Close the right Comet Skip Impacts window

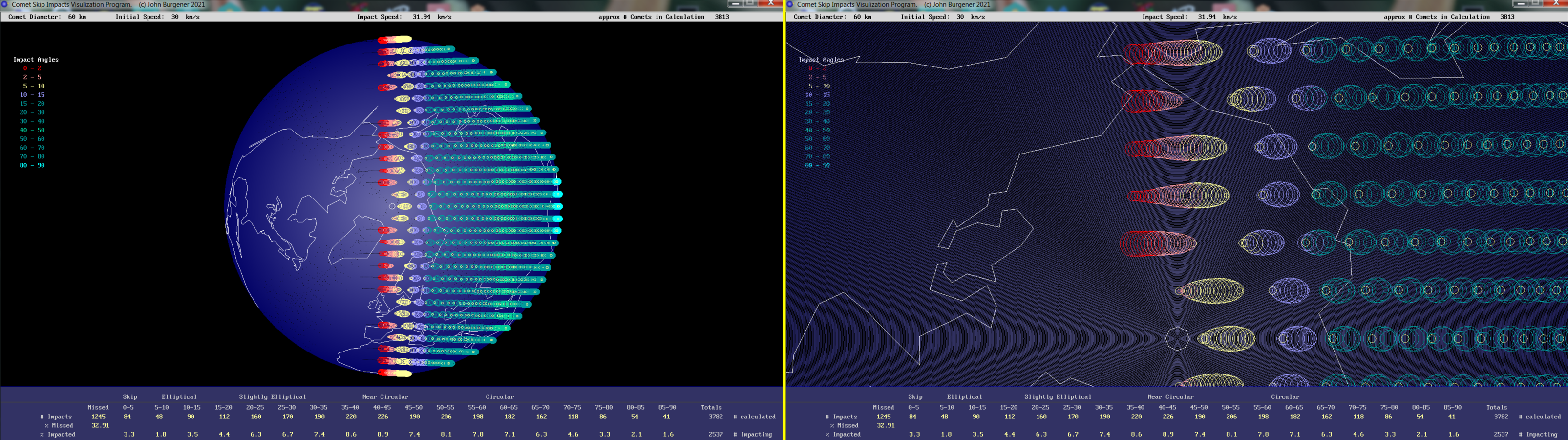point(1555,3)
